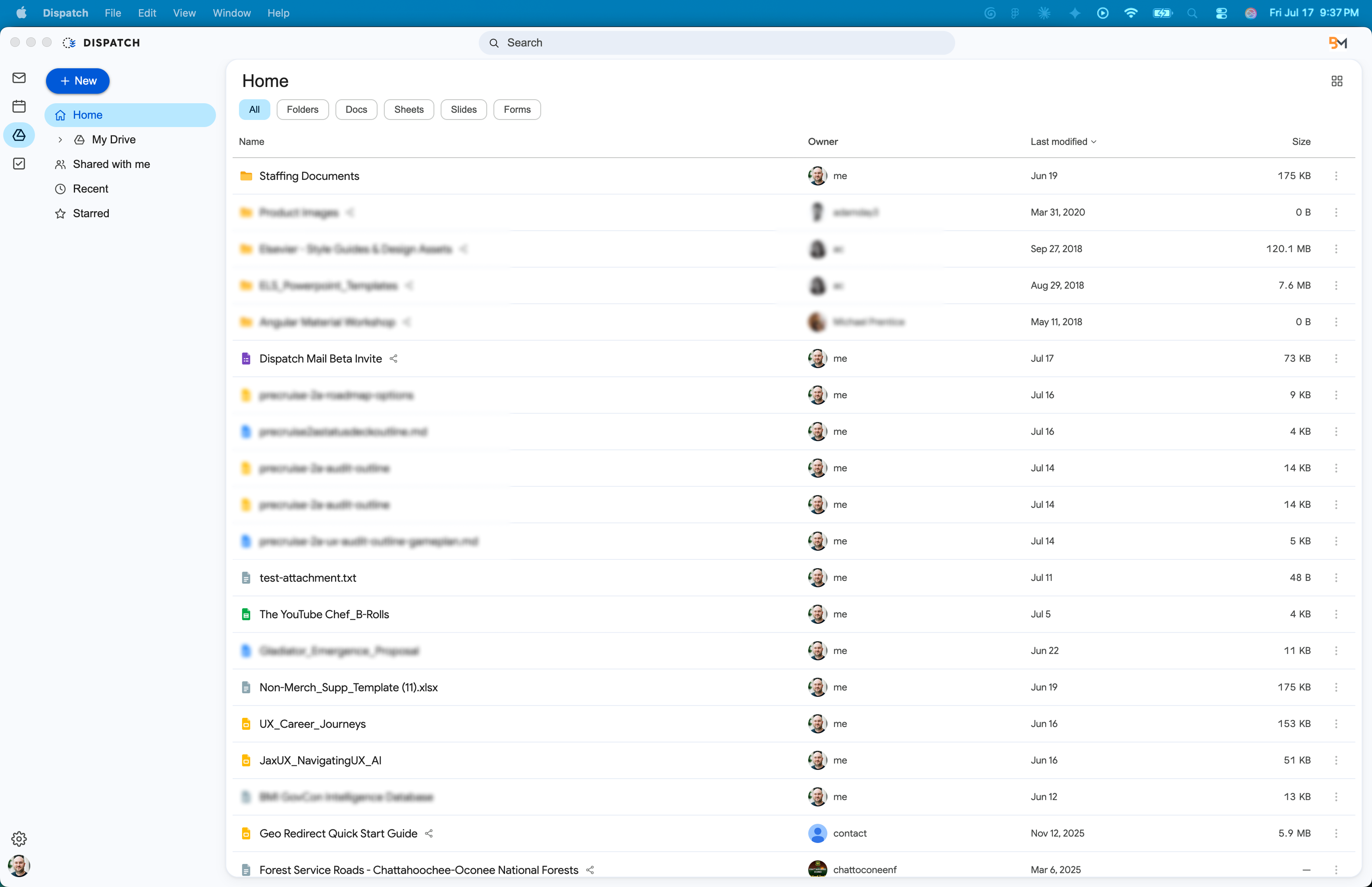Click the battery icon in menu bar
The image size is (1372, 887).
(1162, 13)
